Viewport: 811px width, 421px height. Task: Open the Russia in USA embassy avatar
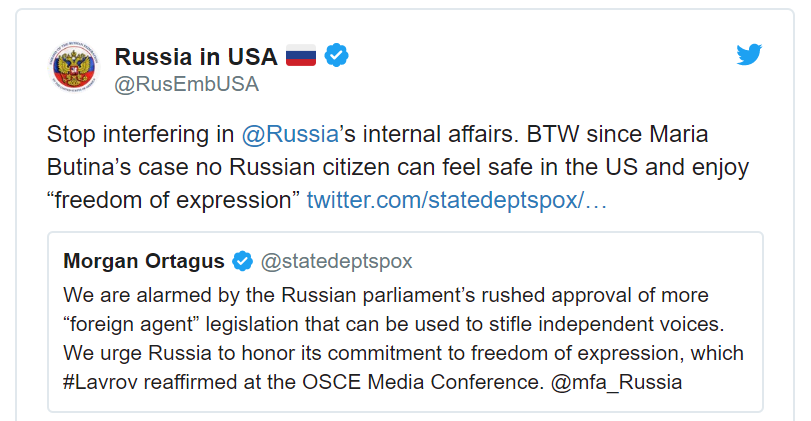pyautogui.click(x=73, y=67)
